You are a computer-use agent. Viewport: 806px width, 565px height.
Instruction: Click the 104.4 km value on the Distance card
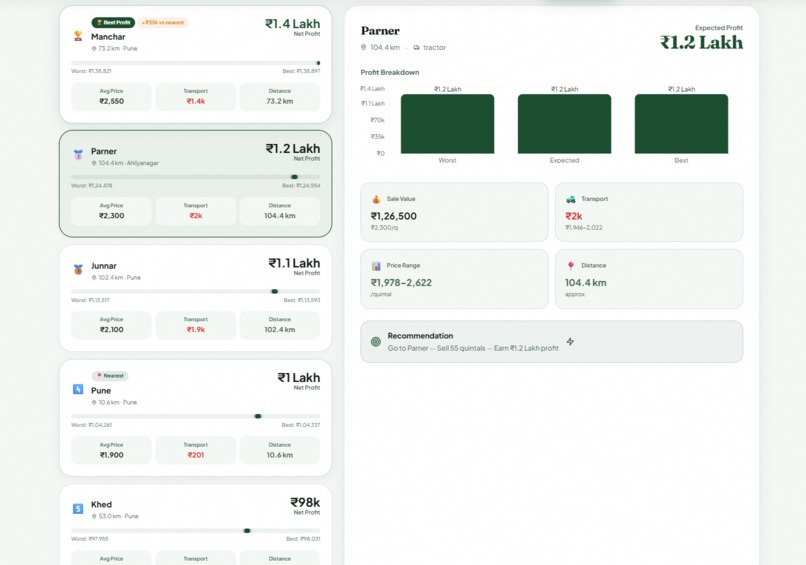[x=585, y=283]
